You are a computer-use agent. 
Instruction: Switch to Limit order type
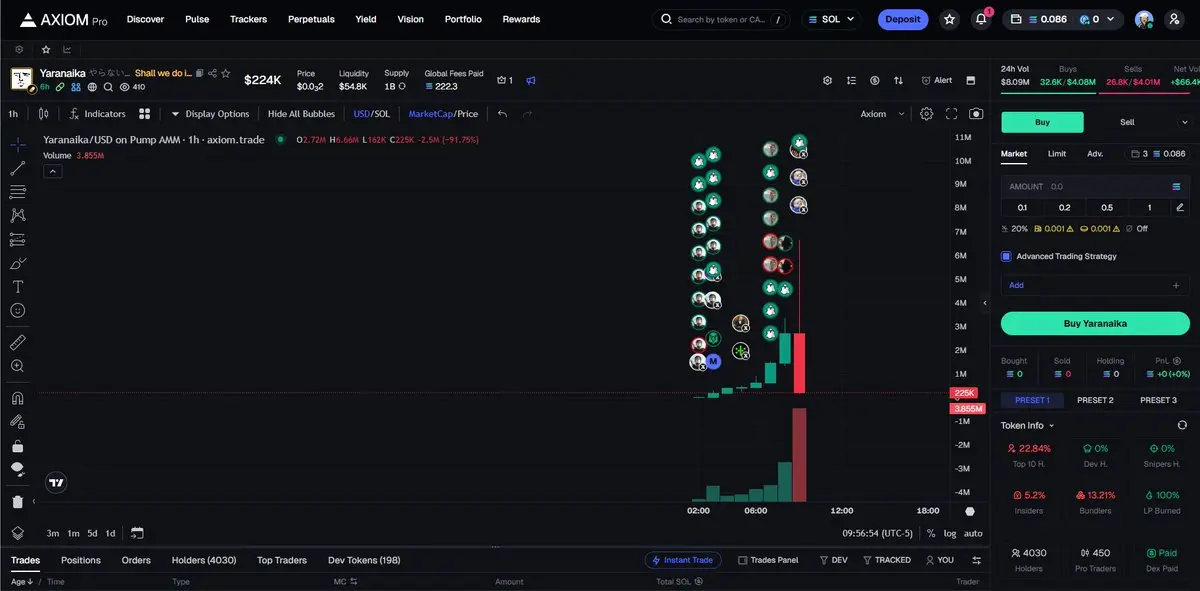click(1057, 154)
